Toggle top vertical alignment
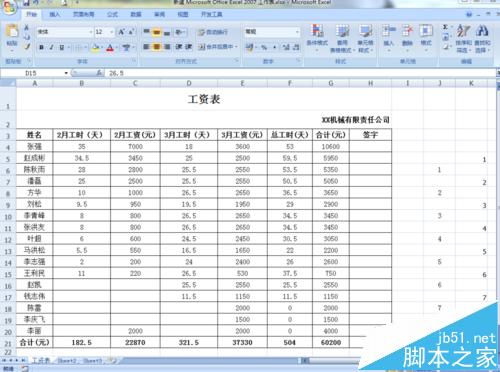500x372 pixels. point(146,32)
